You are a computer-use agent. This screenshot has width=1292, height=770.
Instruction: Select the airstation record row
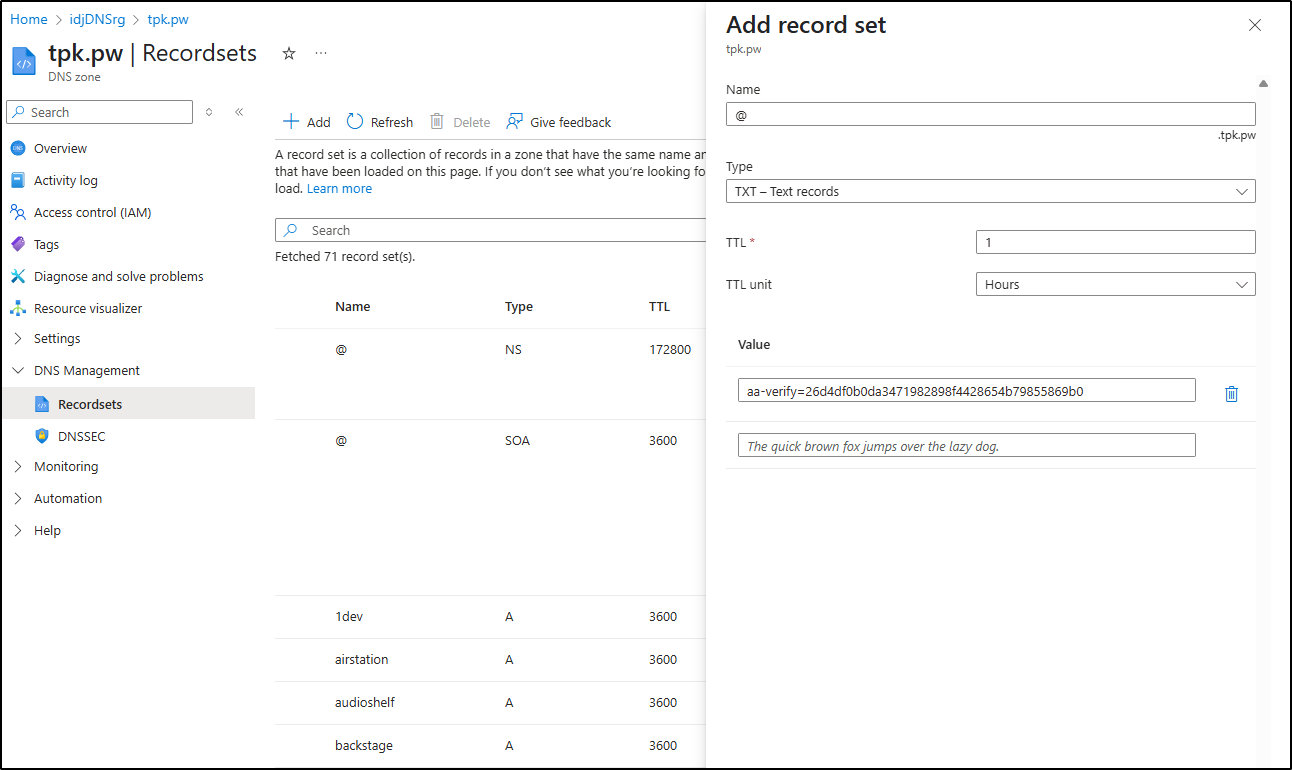tap(491, 660)
